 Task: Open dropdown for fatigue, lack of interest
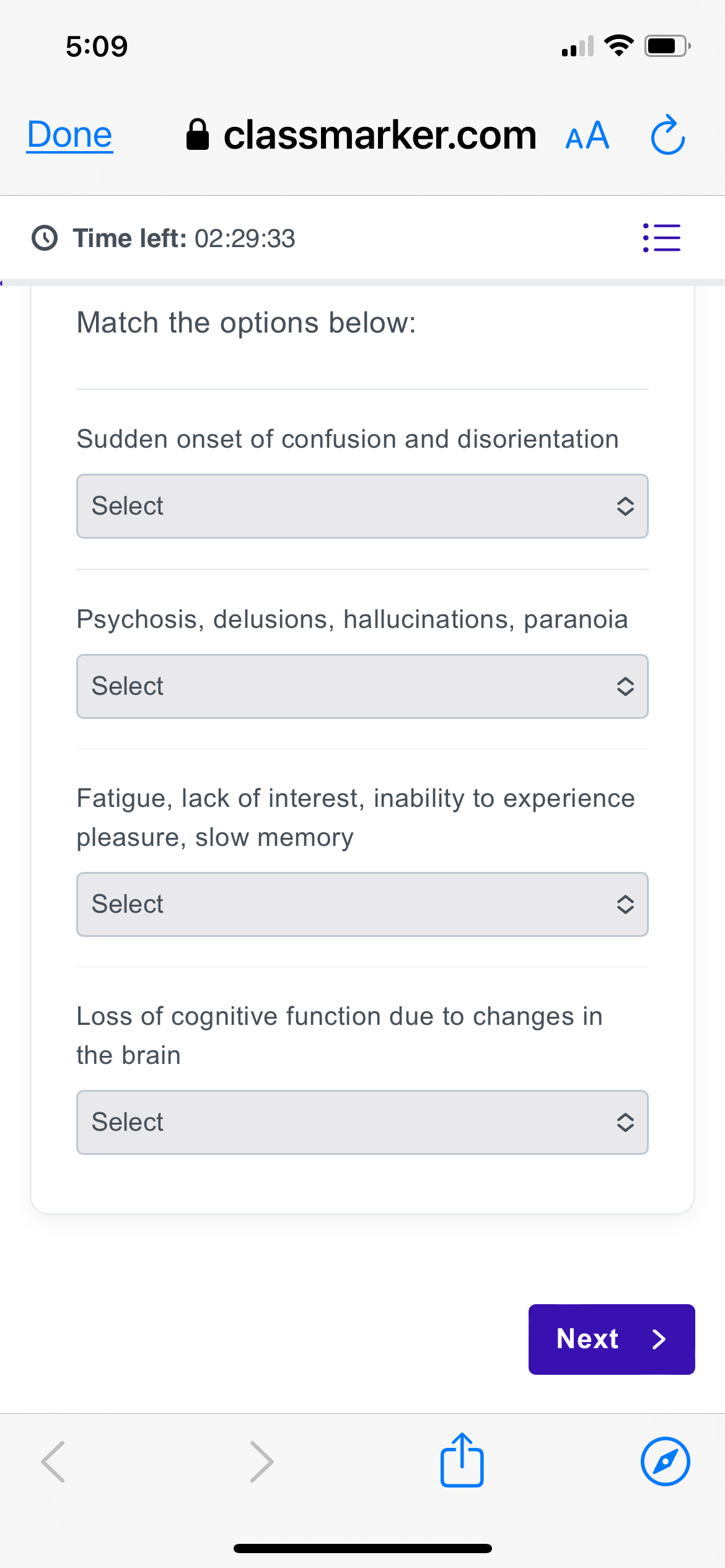pyautogui.click(x=362, y=904)
